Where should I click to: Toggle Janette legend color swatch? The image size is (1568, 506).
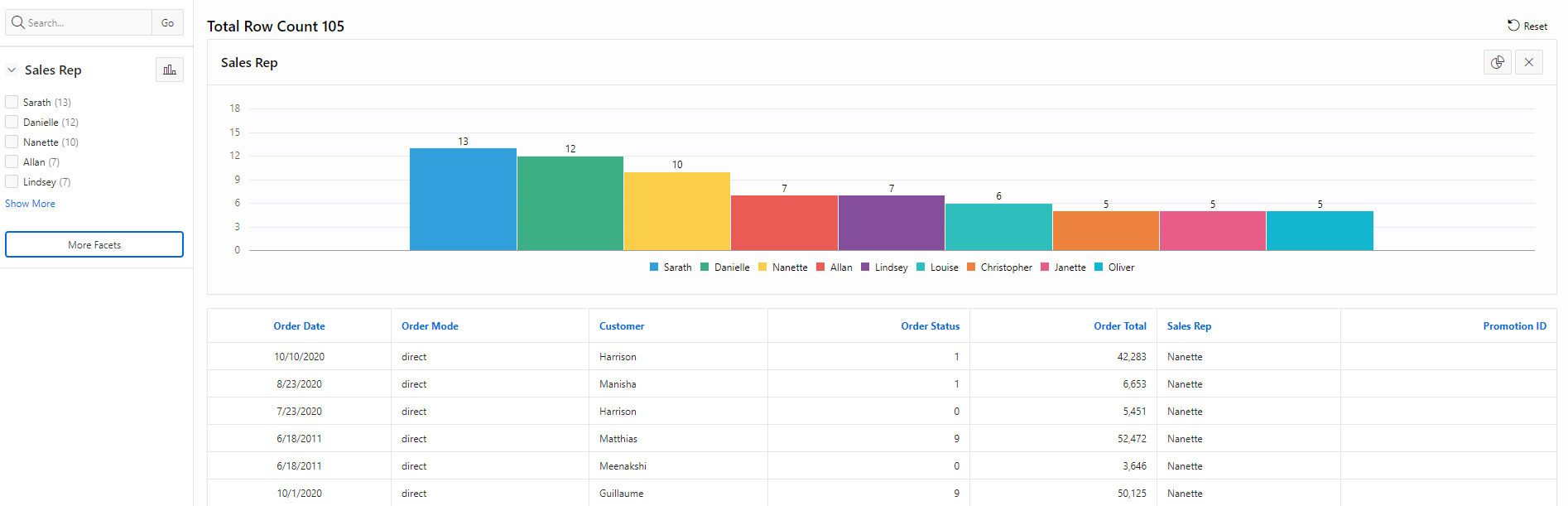(x=1045, y=267)
